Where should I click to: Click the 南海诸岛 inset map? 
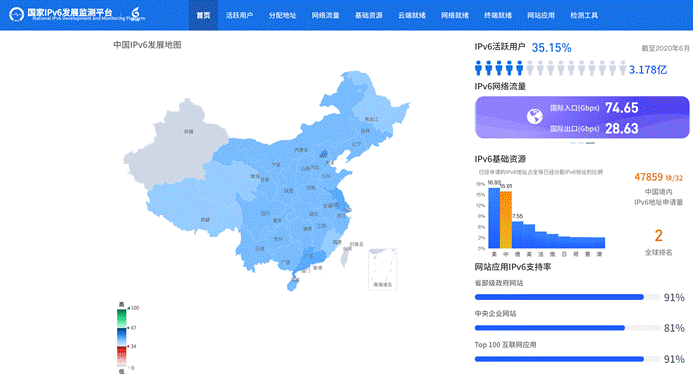point(383,269)
